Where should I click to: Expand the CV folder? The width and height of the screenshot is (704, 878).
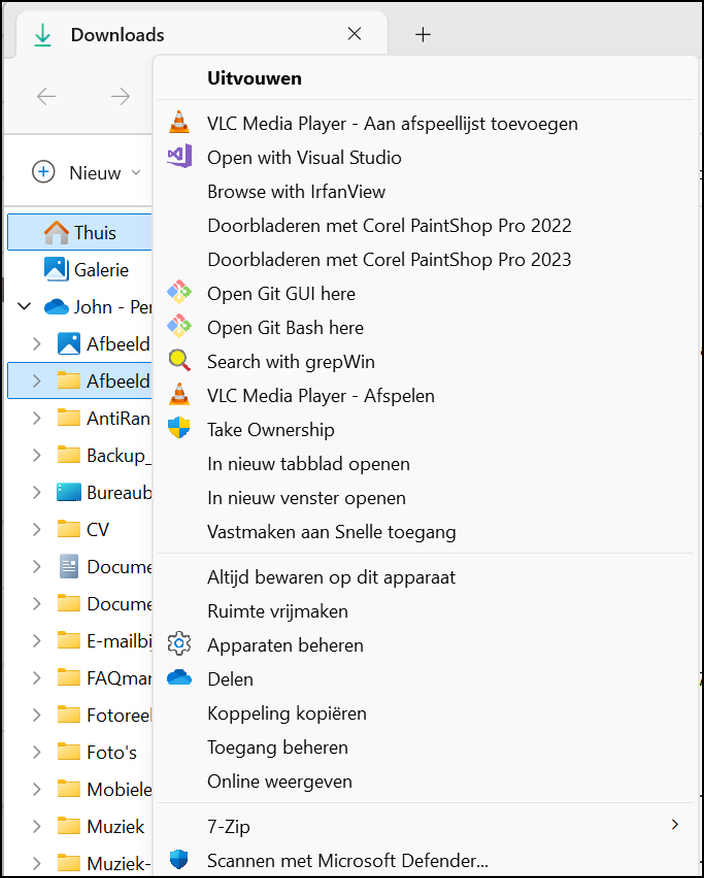(37, 529)
